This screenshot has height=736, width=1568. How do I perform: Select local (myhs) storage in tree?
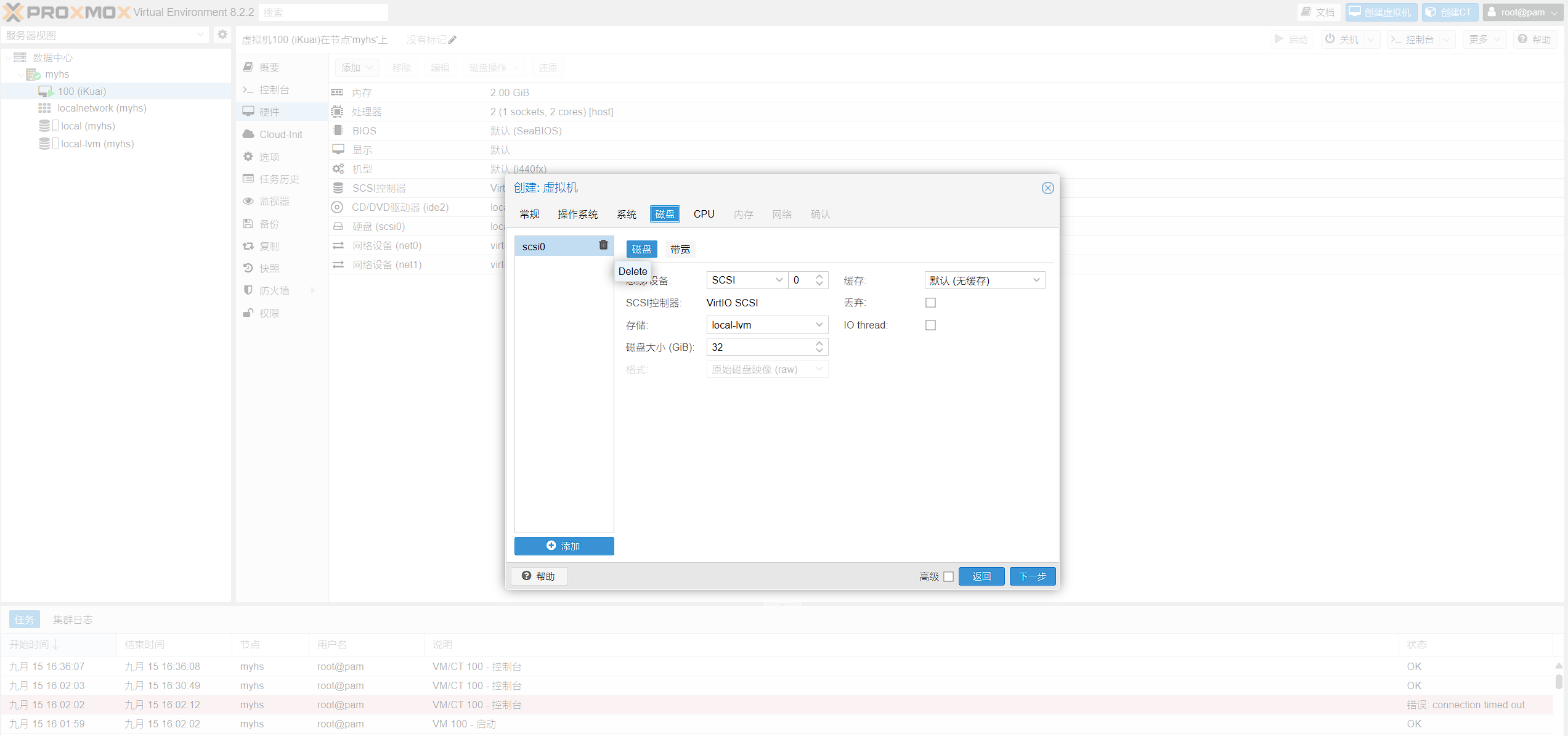[87, 126]
